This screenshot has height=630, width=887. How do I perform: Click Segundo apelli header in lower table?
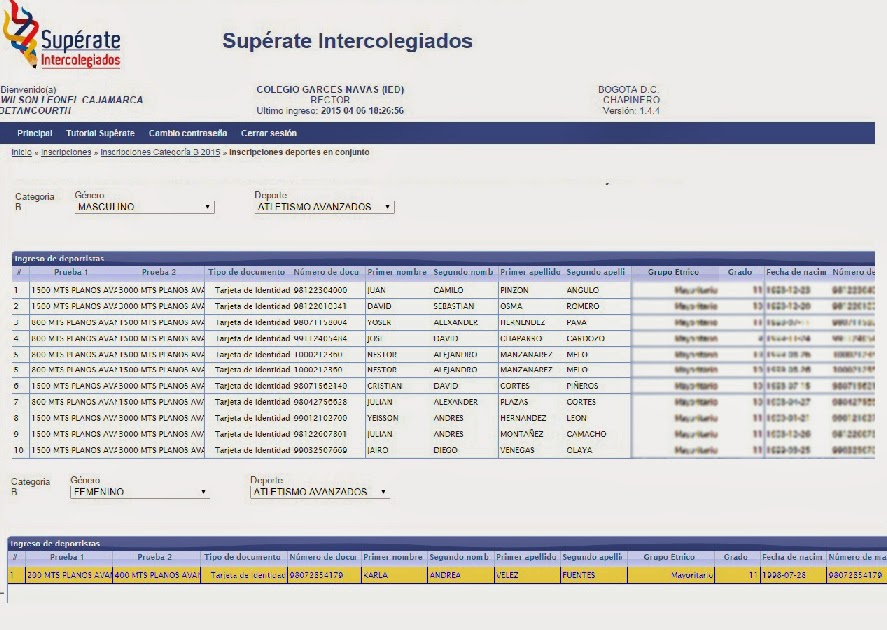(x=592, y=557)
